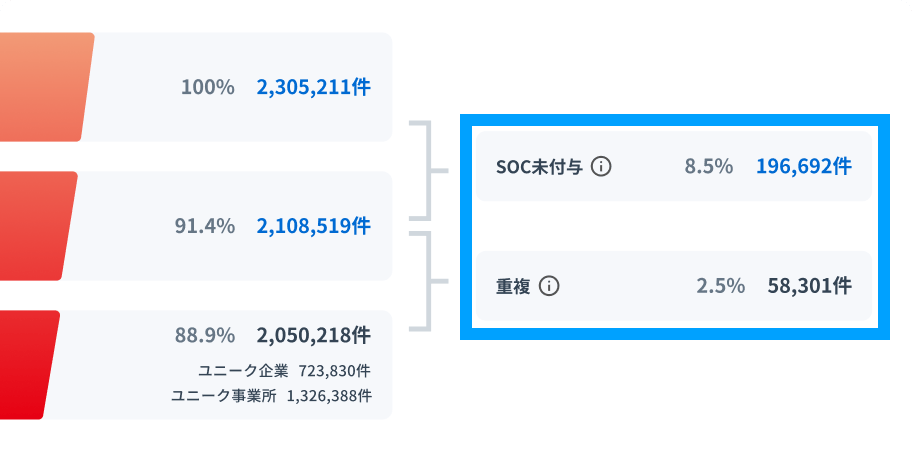Viewport: 912px width, 452px height.
Task: Click the 2.5% 重複 percentage
Action: click(721, 286)
